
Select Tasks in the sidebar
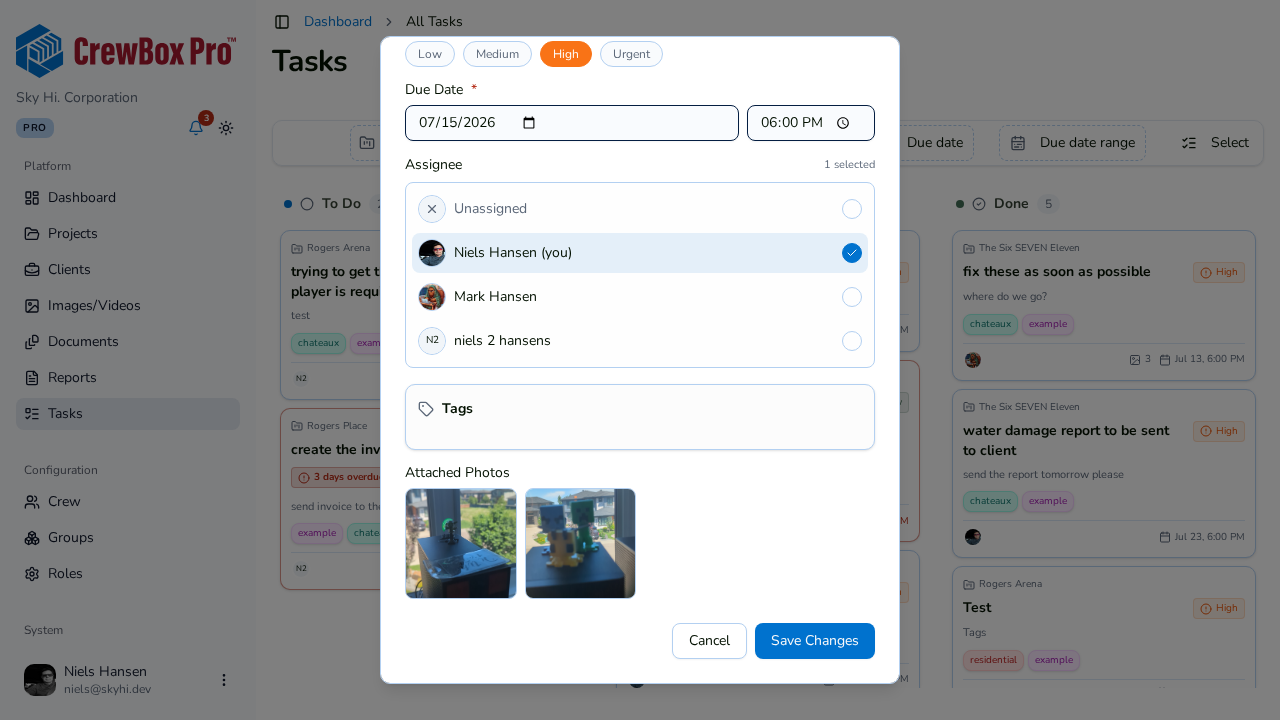click(128, 414)
